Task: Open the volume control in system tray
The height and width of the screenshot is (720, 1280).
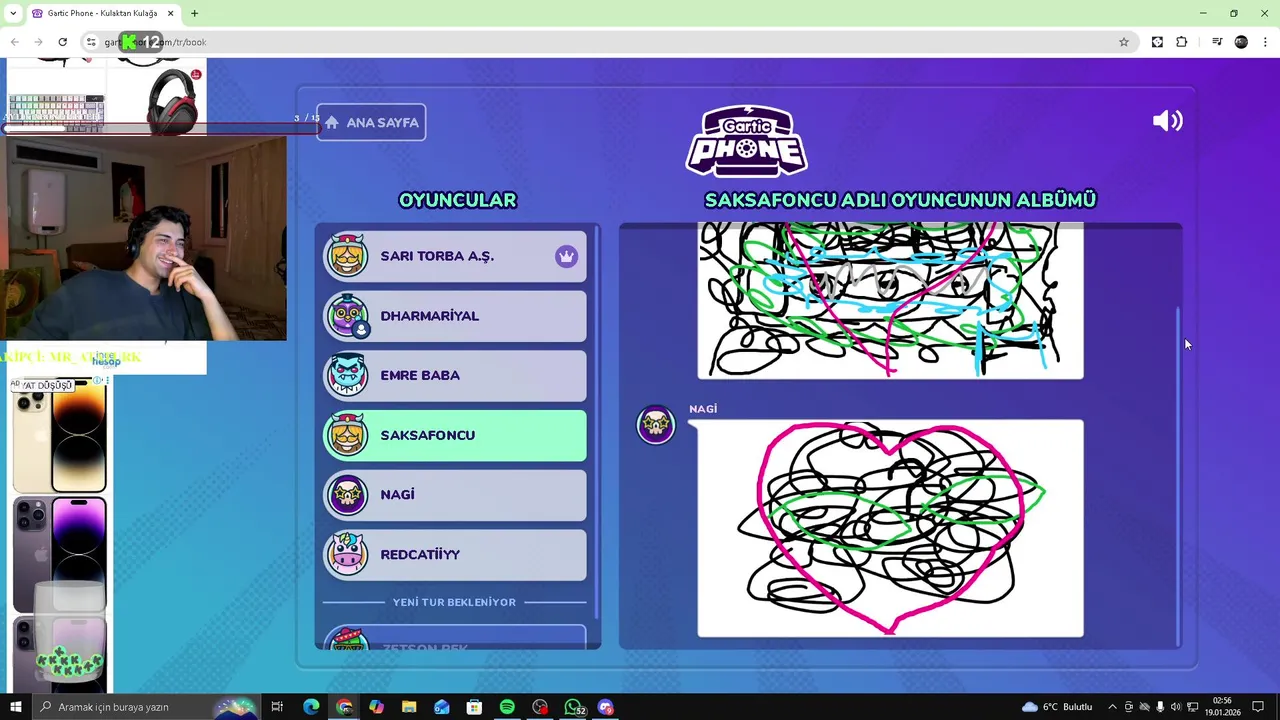Action: pyautogui.click(x=1175, y=707)
